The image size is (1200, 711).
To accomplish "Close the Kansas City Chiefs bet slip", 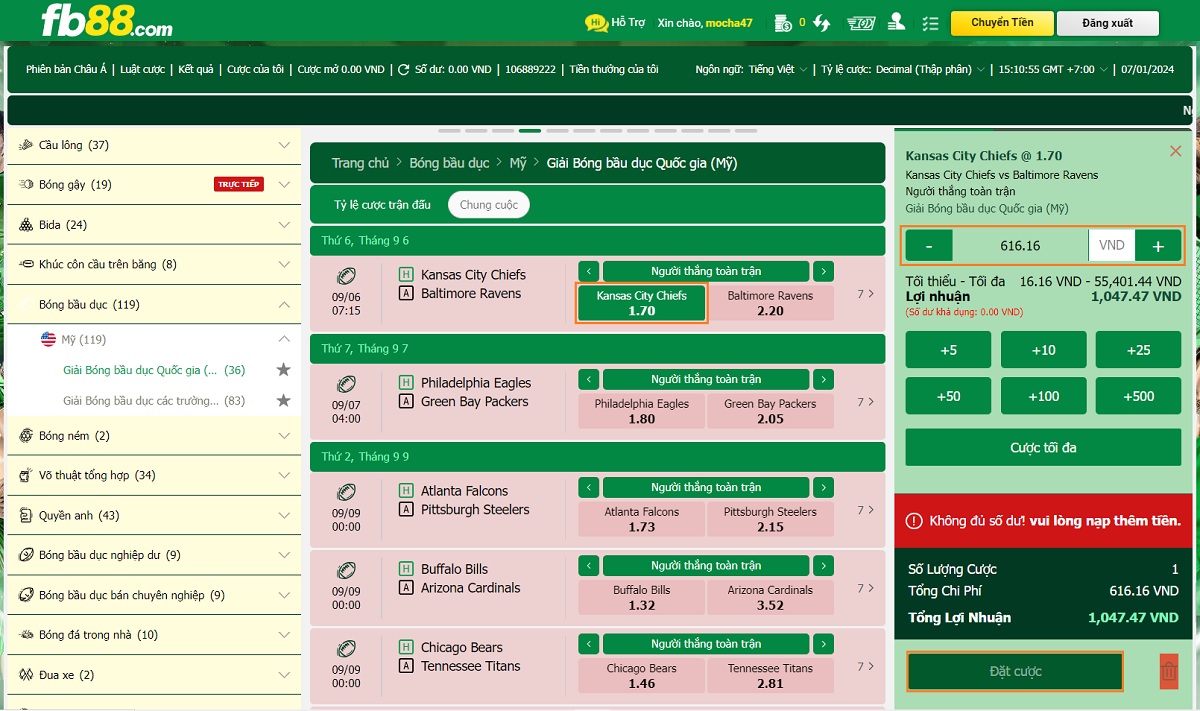I will 1175,151.
